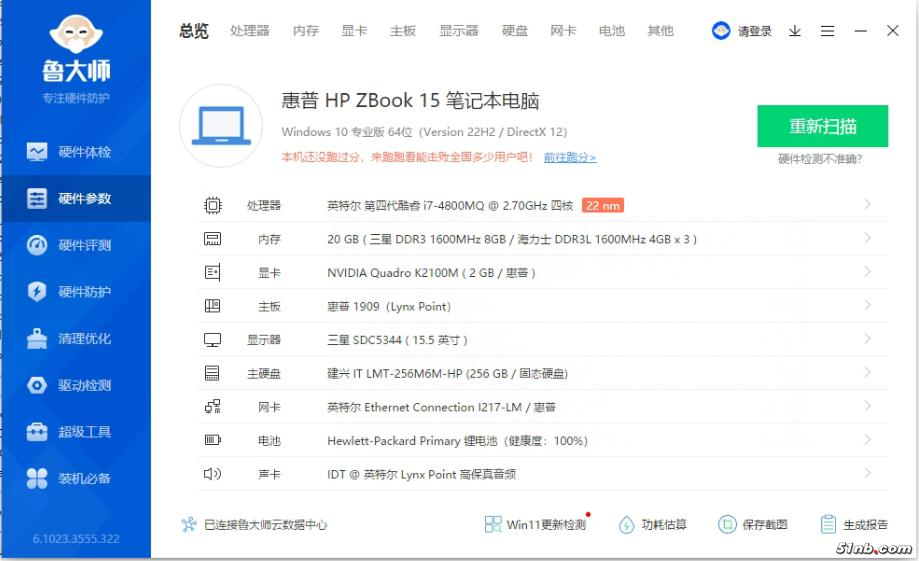Open the hamburger main menu
The width and height of the screenshot is (919, 561).
point(827,31)
